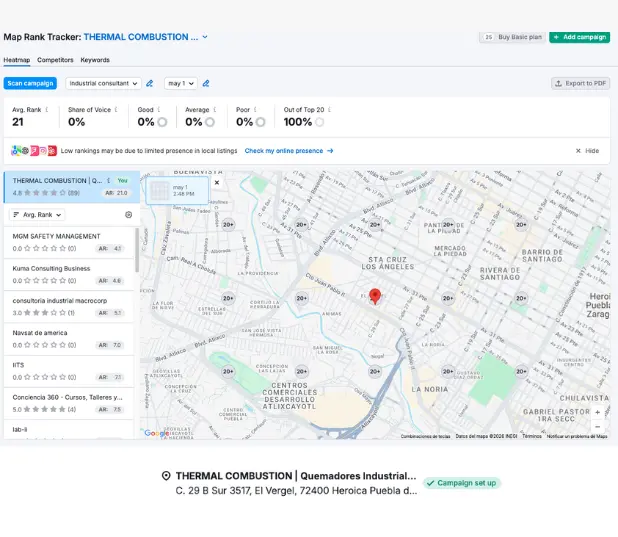Click AR 21.0 badge on THERMAL COMBUSTION card
618x537 pixels.
click(116, 193)
